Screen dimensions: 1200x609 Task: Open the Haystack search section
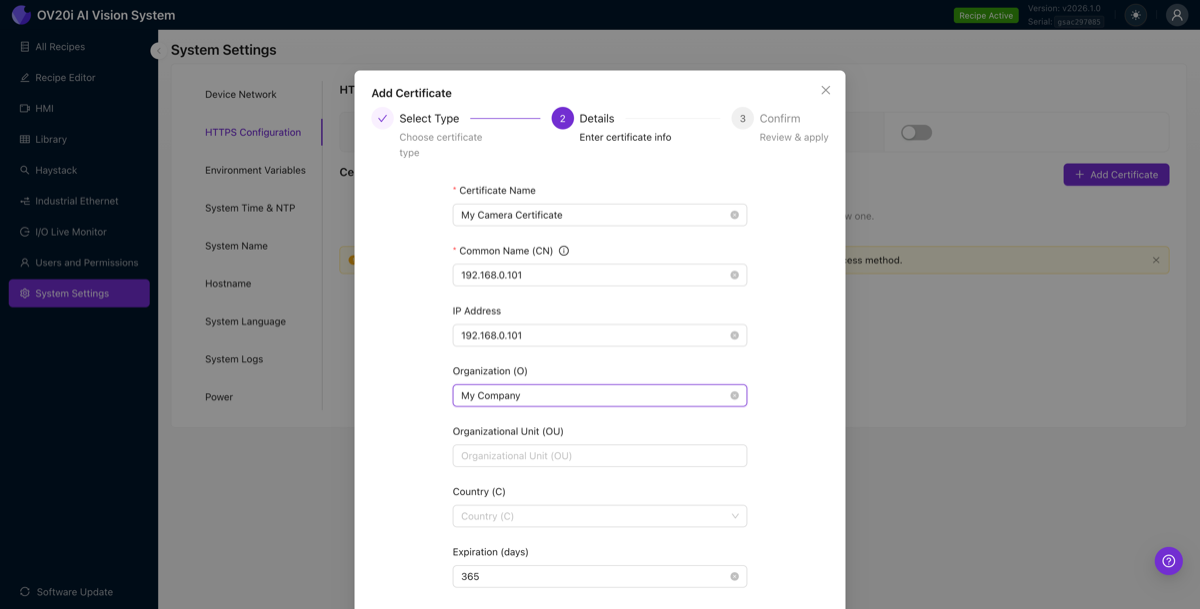[57, 169]
